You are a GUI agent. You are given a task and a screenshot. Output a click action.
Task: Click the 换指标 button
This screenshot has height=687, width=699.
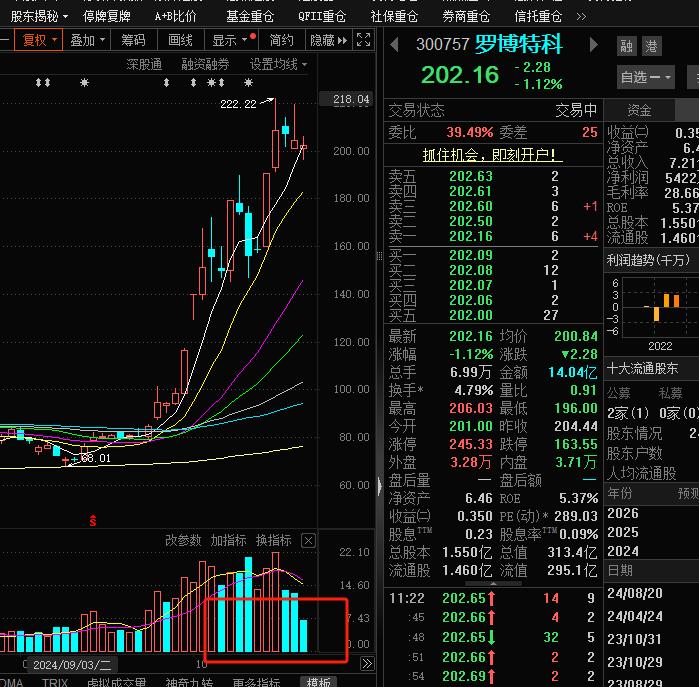point(274,541)
